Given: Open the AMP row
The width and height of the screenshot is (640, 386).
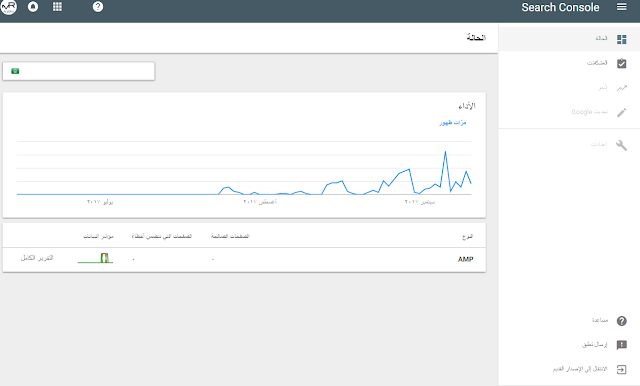Looking at the screenshot, I should click(244, 260).
